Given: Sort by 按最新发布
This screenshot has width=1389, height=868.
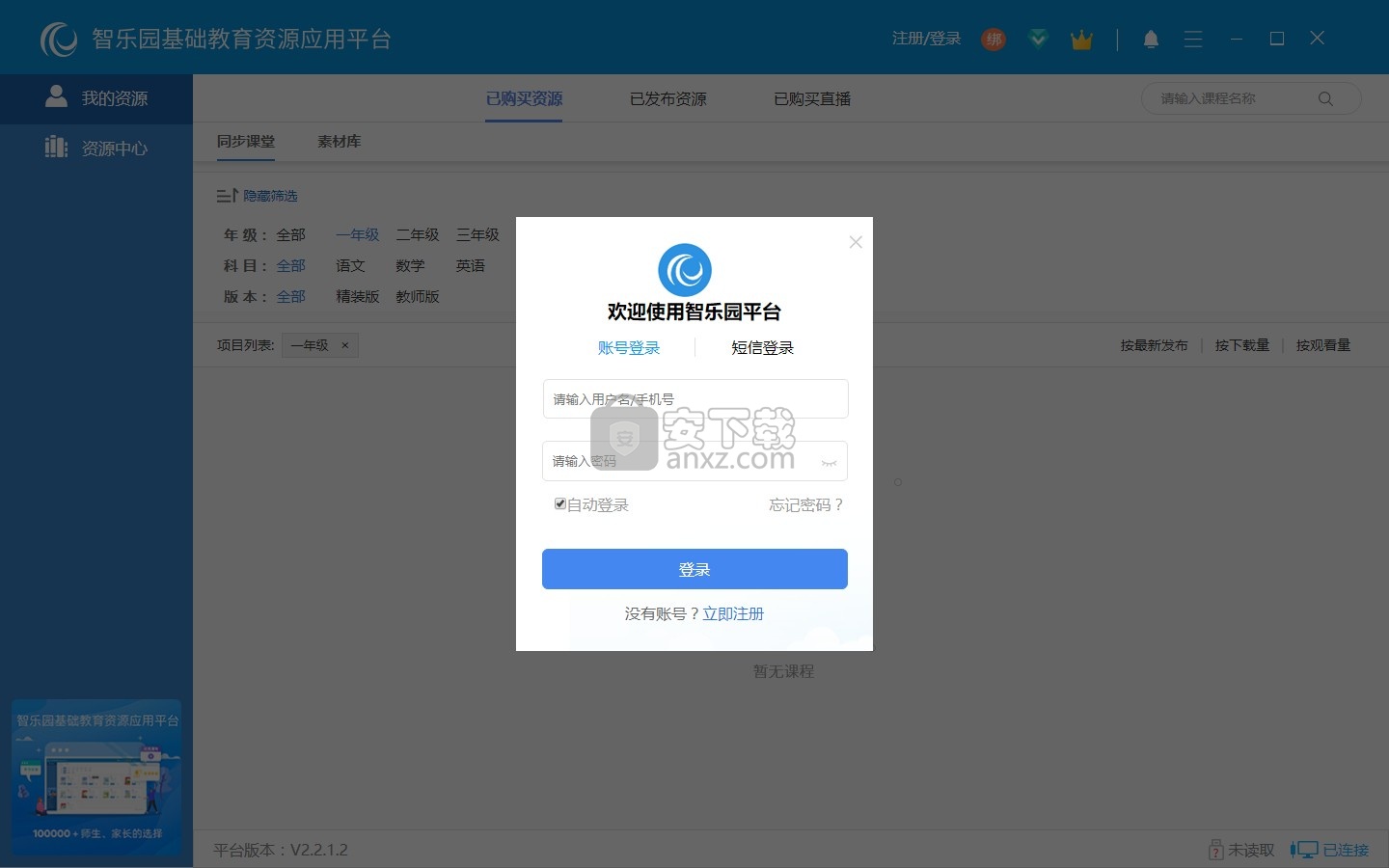Looking at the screenshot, I should point(1154,345).
